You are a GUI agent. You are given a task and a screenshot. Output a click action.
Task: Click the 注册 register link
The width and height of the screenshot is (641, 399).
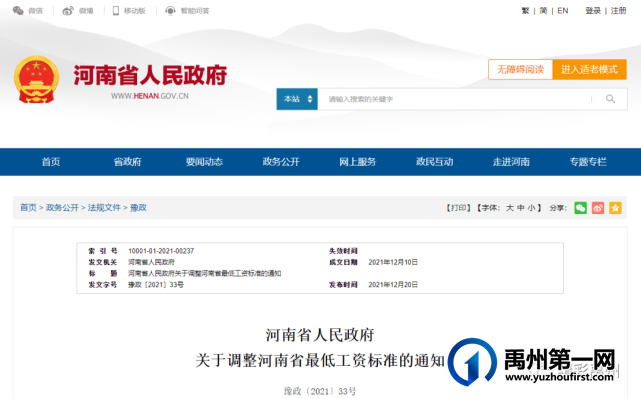click(x=619, y=11)
